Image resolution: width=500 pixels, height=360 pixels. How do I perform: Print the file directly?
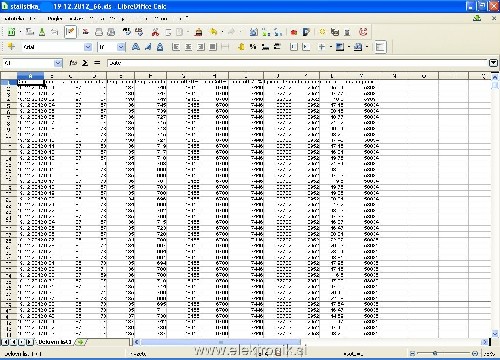99,32
